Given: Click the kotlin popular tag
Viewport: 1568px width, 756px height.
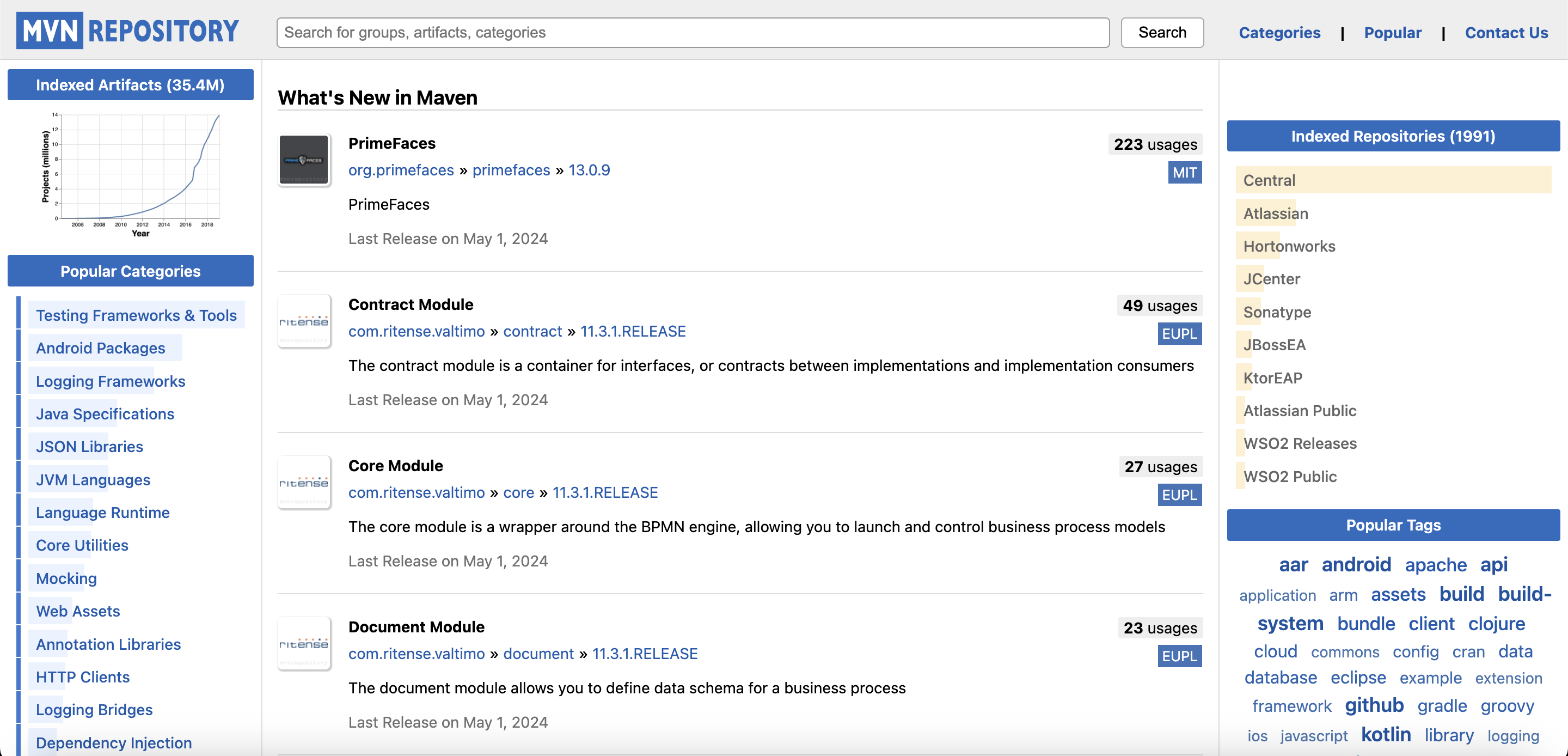Looking at the screenshot, I should click(1386, 735).
